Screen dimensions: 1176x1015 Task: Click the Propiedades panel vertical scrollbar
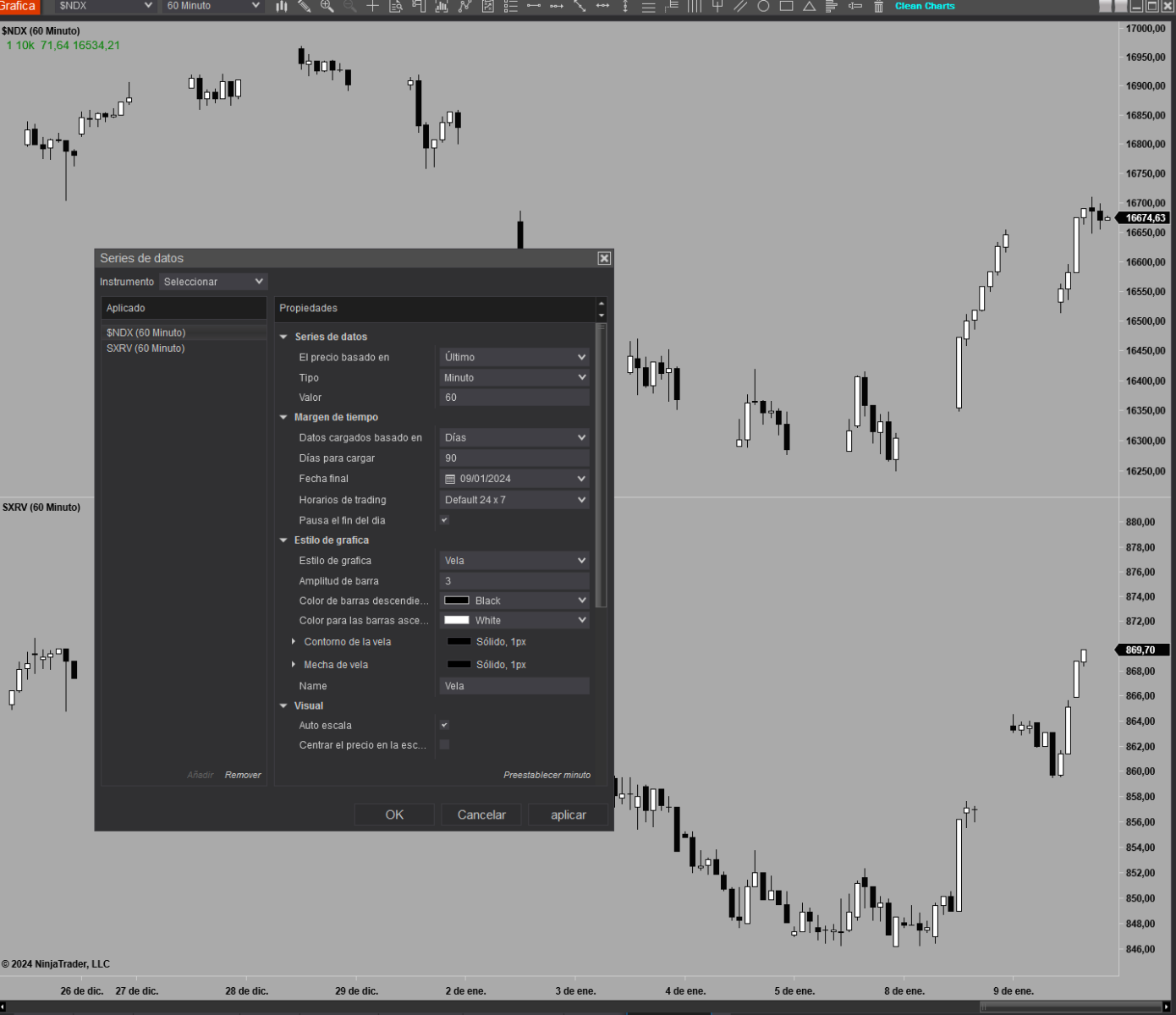602,465
